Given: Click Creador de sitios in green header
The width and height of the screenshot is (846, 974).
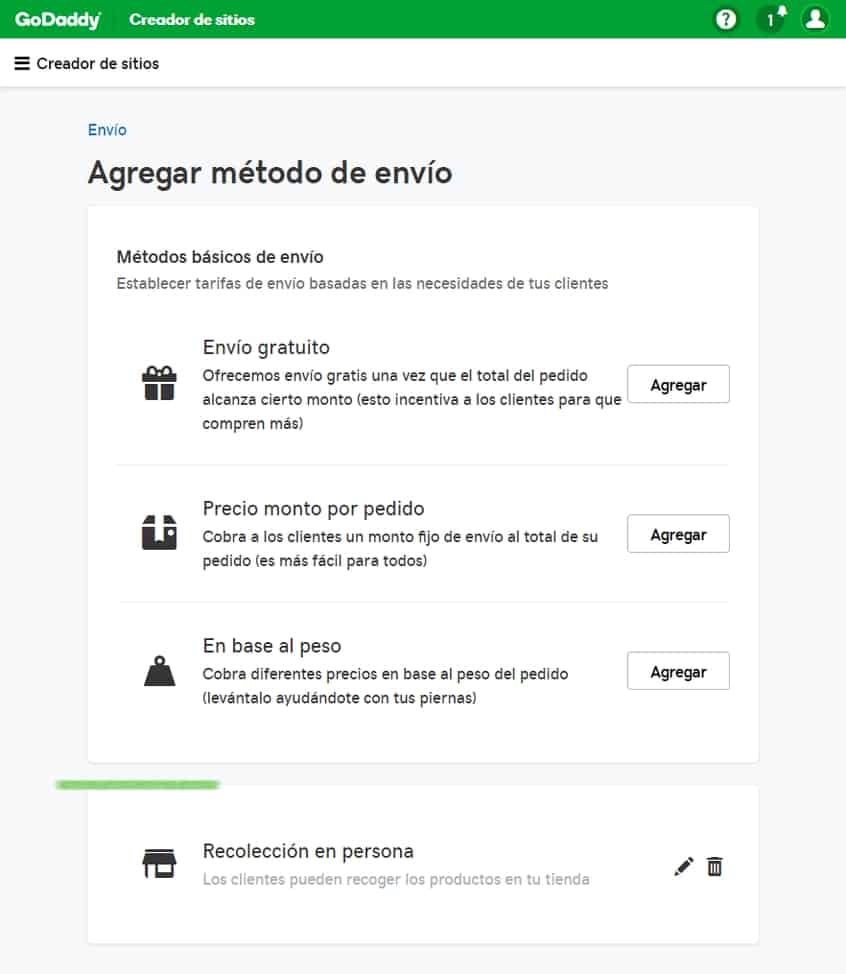Looking at the screenshot, I should point(192,20).
